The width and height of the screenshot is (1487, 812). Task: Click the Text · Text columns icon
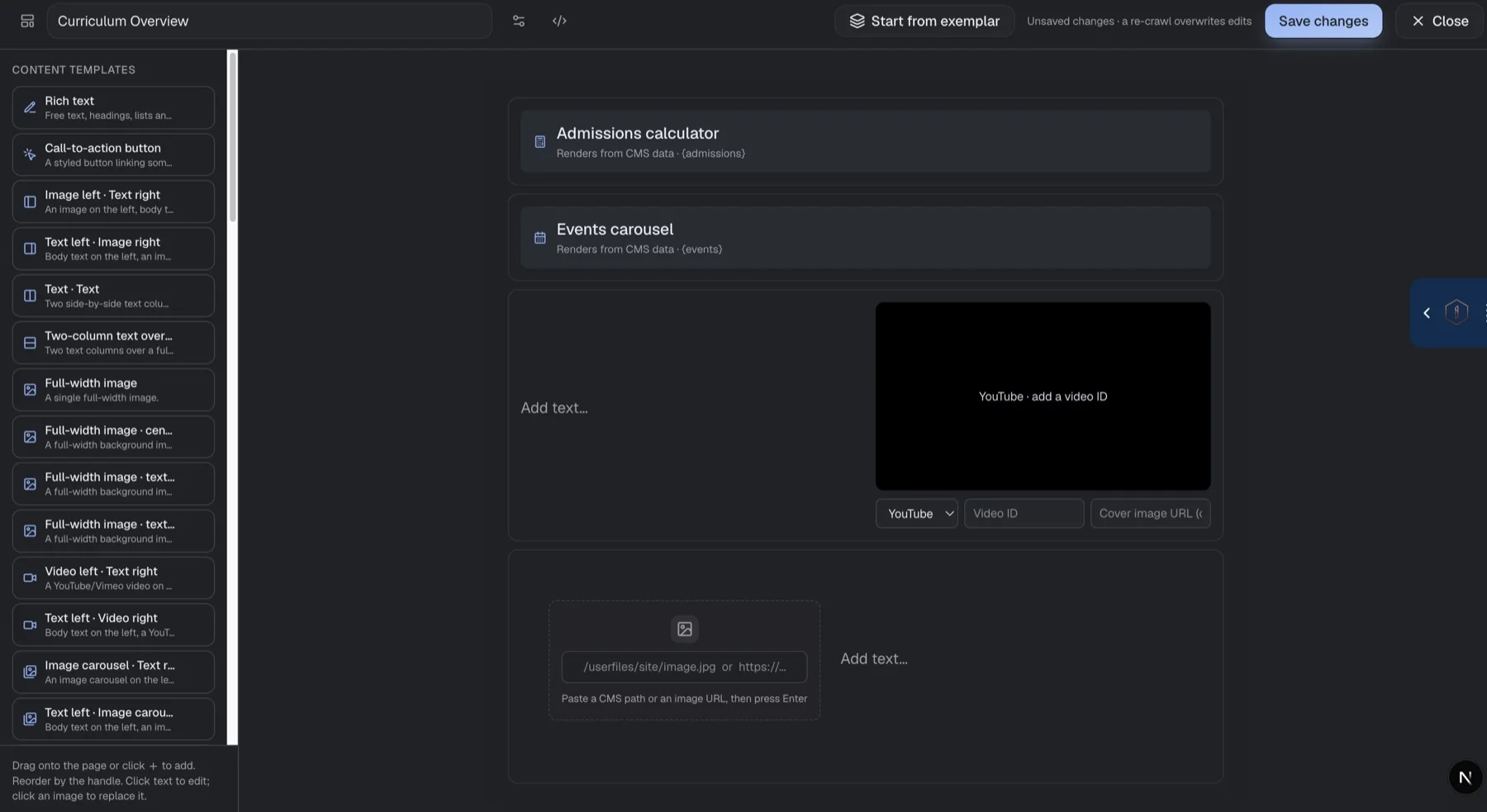coord(30,296)
